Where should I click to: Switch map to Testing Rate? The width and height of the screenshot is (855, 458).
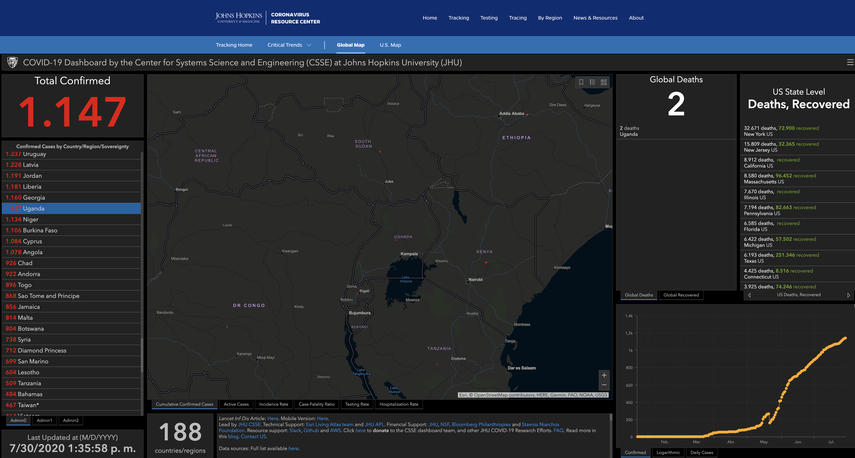(357, 405)
